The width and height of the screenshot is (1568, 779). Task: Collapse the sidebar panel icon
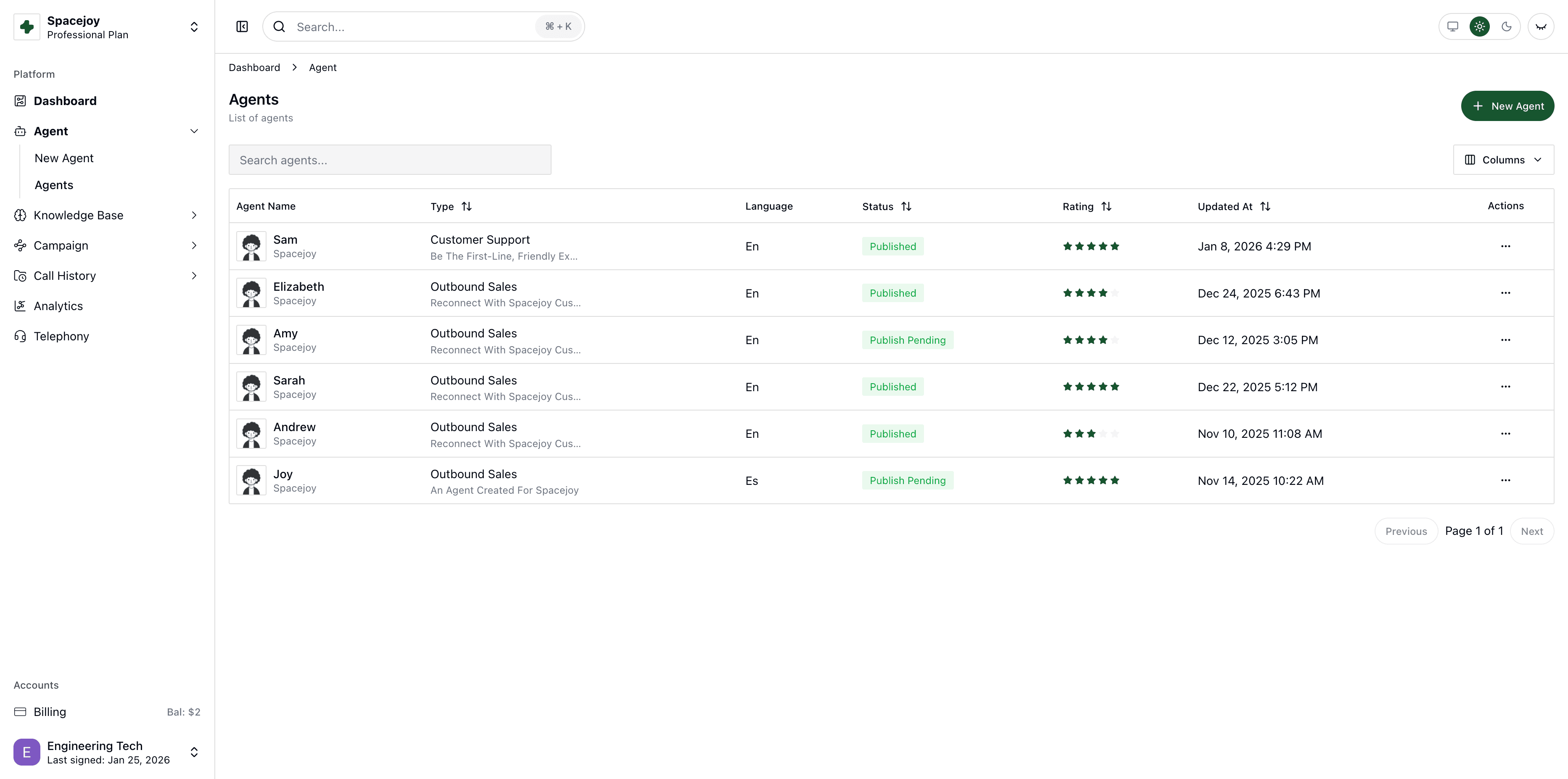[242, 27]
